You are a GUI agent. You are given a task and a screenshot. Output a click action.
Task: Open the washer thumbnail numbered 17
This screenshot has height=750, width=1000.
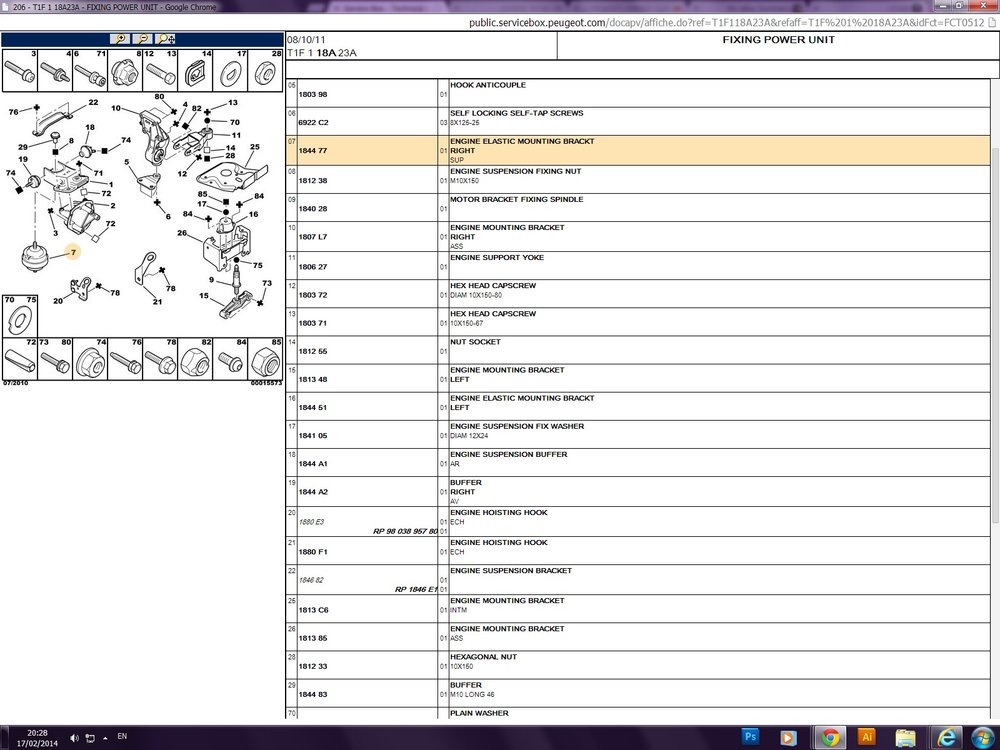click(x=230, y=71)
